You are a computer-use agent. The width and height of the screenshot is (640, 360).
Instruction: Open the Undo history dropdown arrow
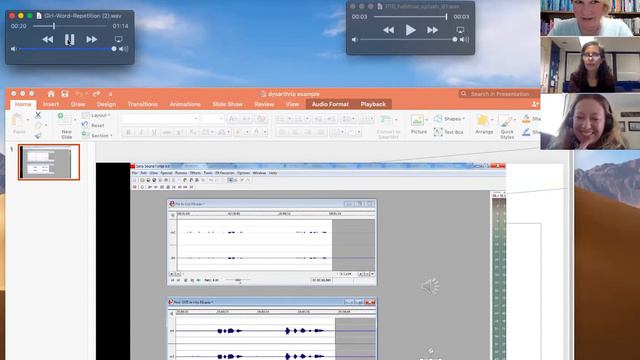coord(86,94)
